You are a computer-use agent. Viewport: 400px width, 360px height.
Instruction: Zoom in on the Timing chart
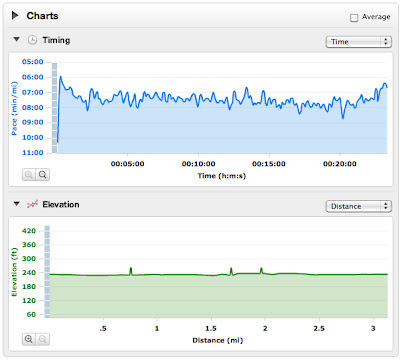(29, 174)
